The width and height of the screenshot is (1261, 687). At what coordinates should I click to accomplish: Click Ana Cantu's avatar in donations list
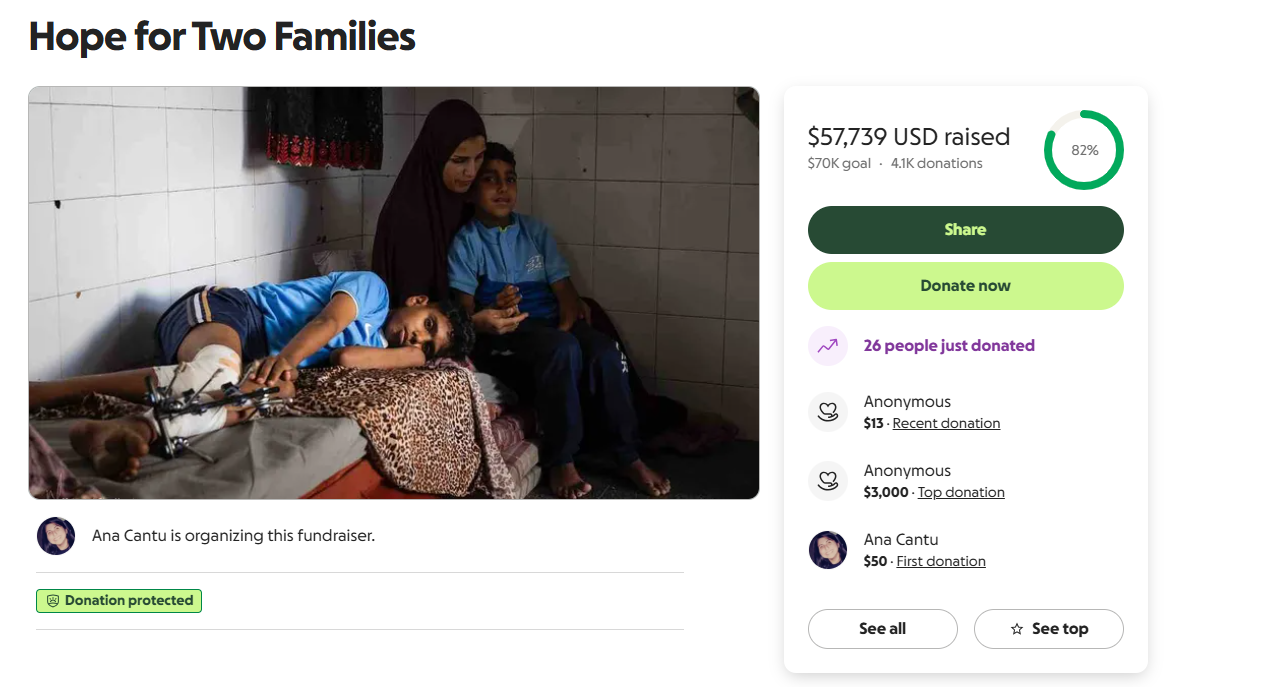pyautogui.click(x=827, y=550)
